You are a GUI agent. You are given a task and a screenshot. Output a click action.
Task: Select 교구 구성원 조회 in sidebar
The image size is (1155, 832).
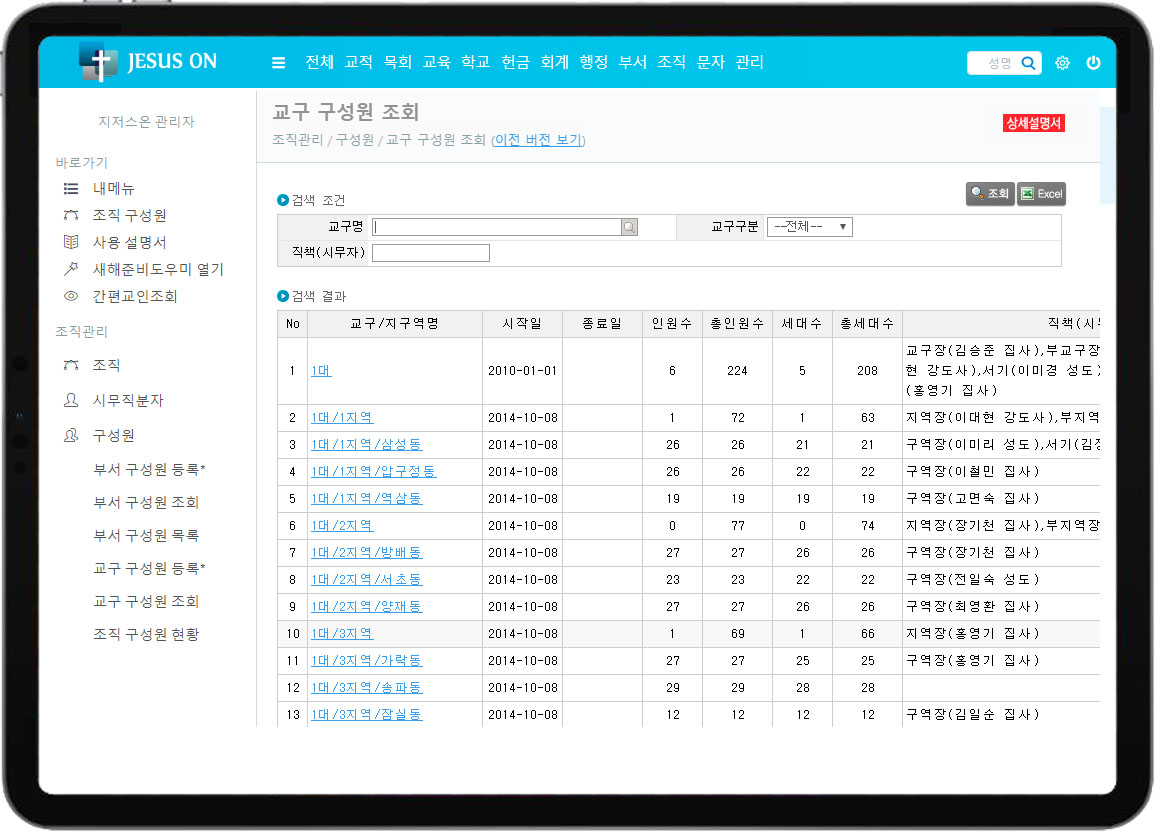pyautogui.click(x=146, y=601)
